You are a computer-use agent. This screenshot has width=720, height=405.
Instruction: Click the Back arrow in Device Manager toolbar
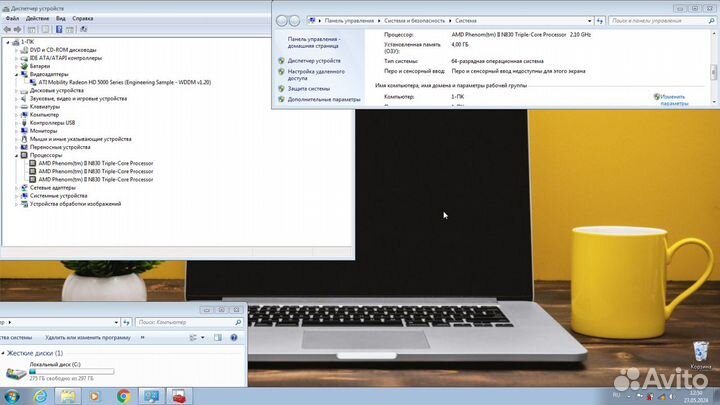point(7,29)
